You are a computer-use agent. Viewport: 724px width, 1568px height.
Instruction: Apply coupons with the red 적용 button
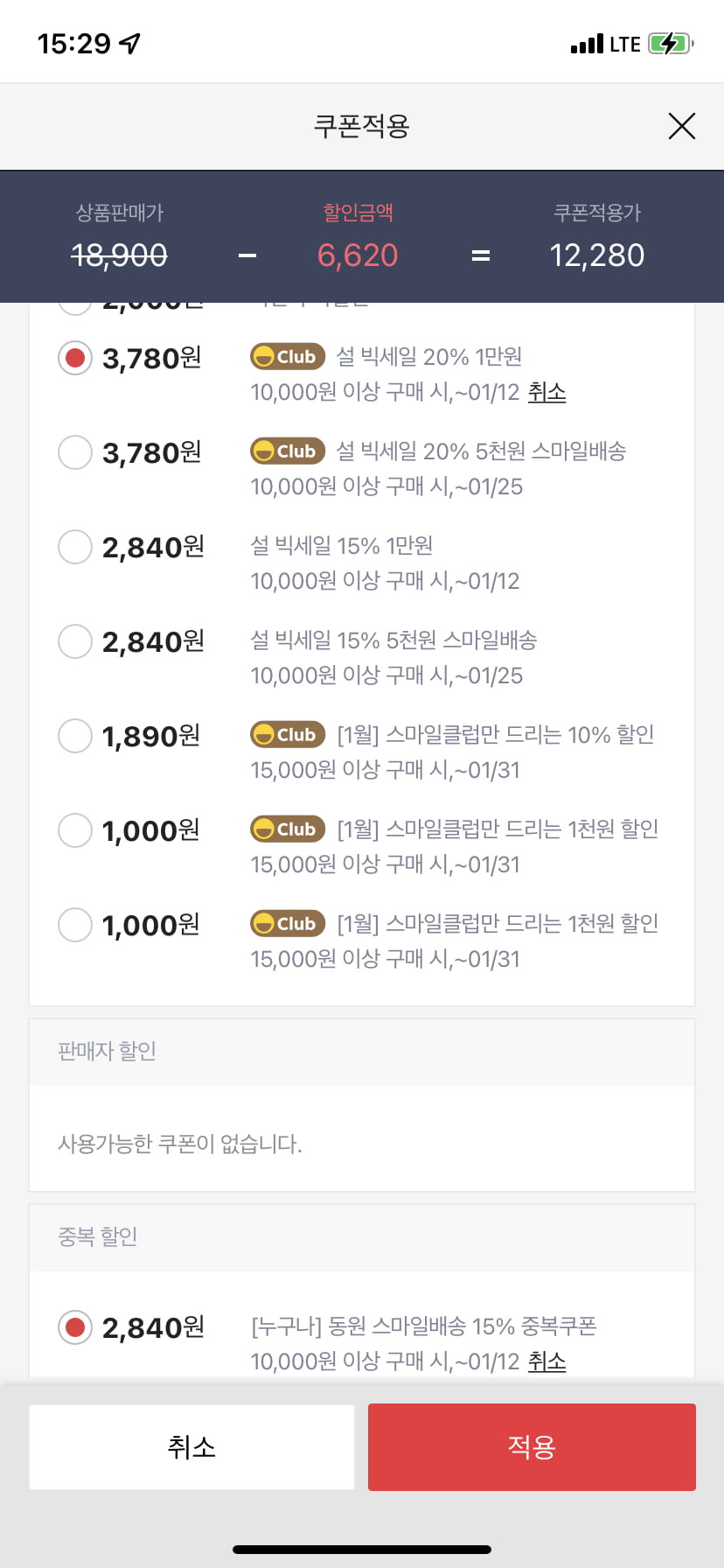(x=532, y=1447)
